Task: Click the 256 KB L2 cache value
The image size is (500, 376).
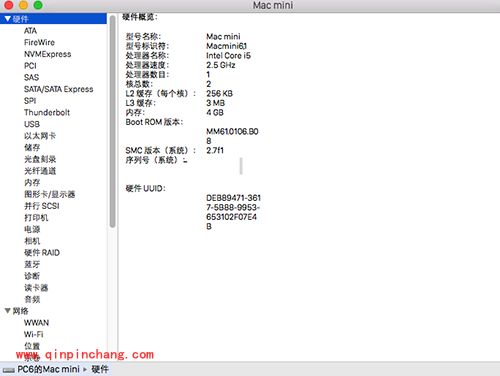Action: (x=219, y=93)
